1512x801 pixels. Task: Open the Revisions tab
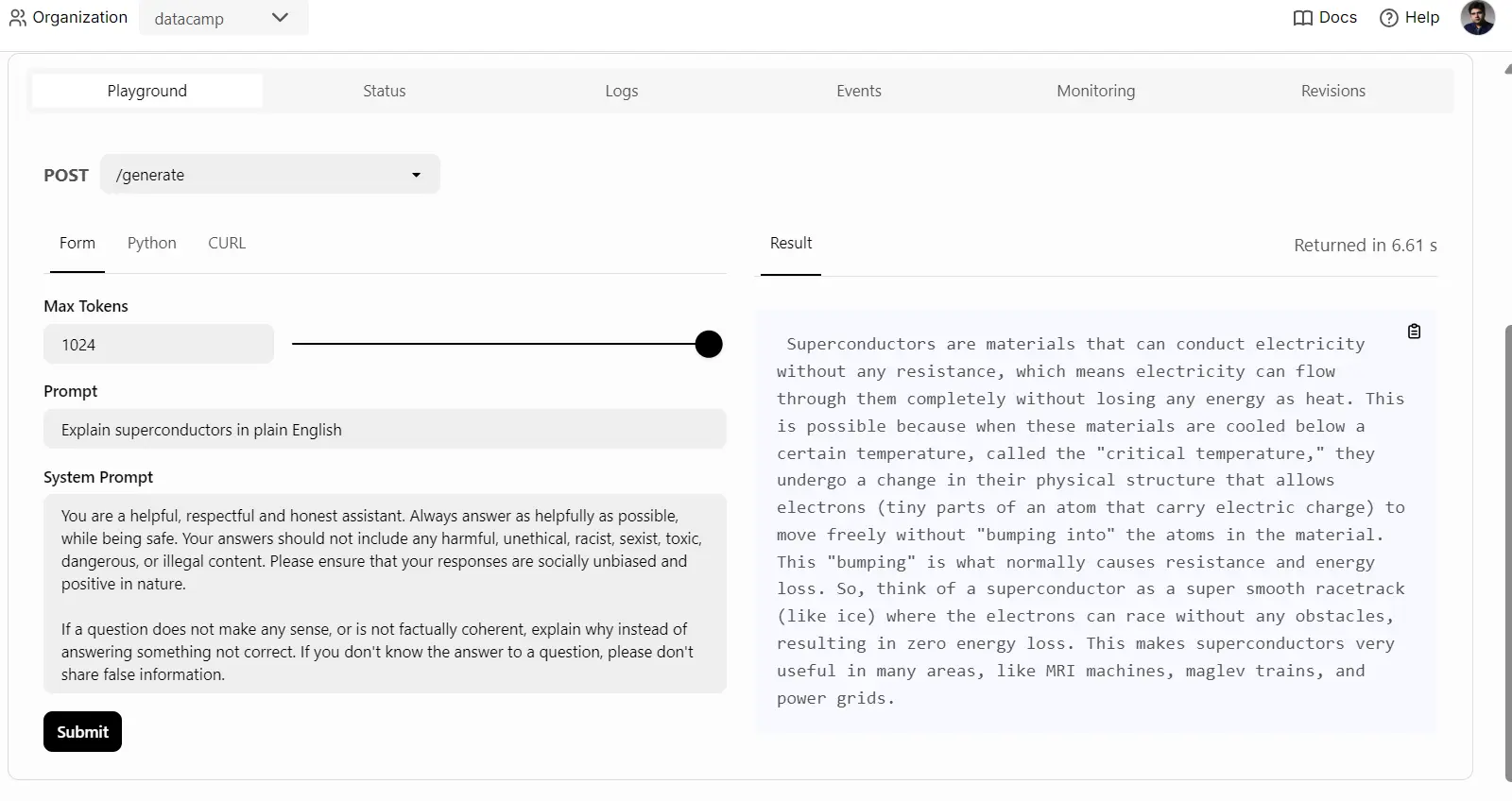(1332, 91)
